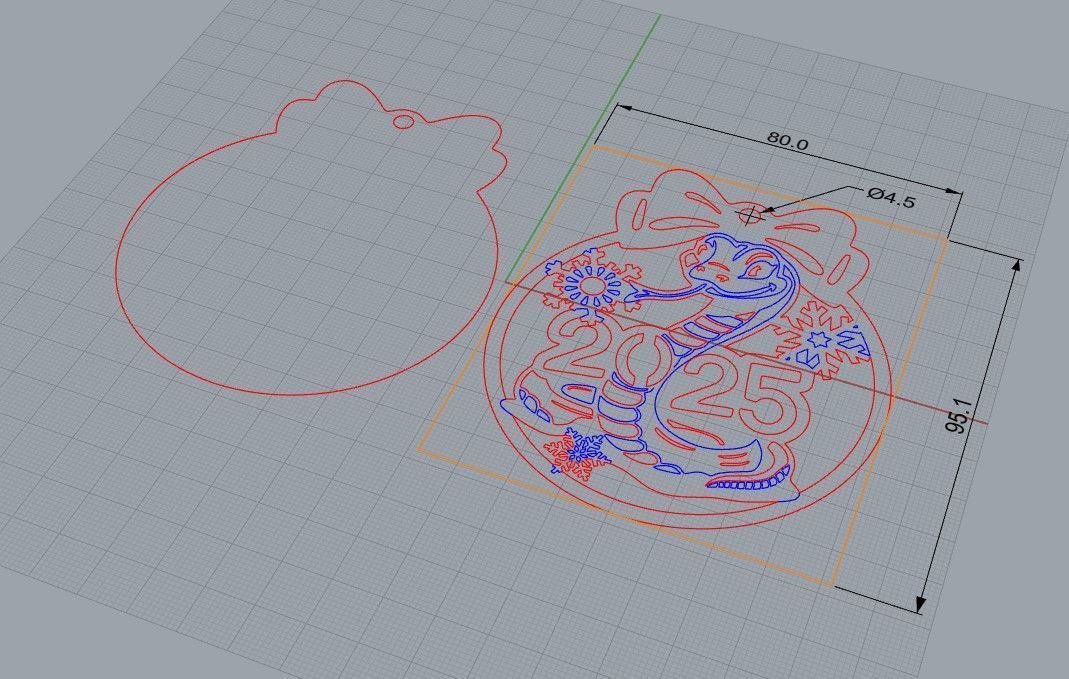Select the round sunburst snowflake beside snake's tongue
The image size is (1069, 679).
coord(594,285)
